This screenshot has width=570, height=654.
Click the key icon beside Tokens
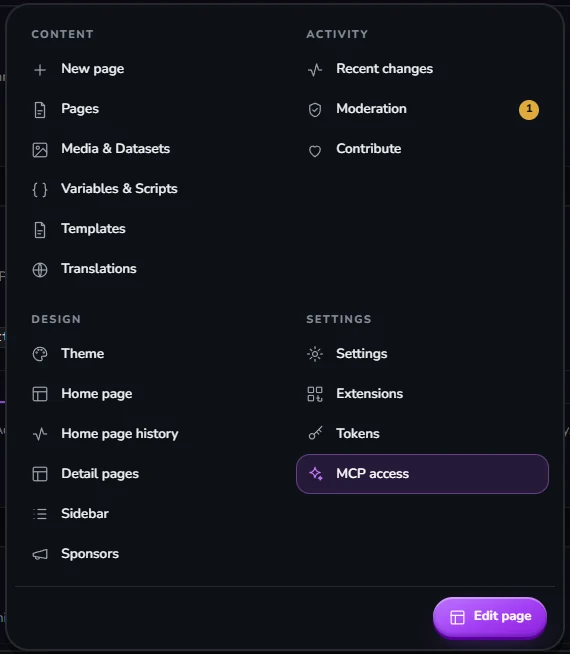(x=315, y=433)
